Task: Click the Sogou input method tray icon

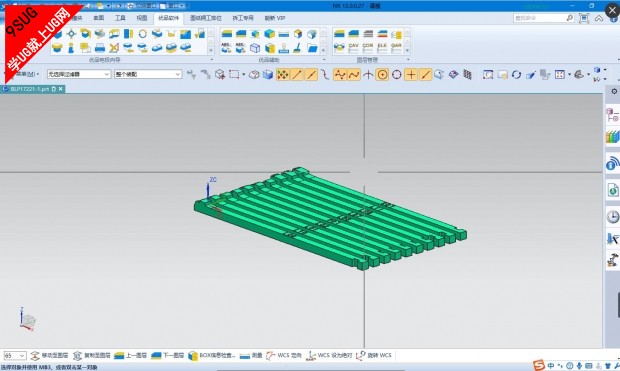Action: pyautogui.click(x=538, y=365)
